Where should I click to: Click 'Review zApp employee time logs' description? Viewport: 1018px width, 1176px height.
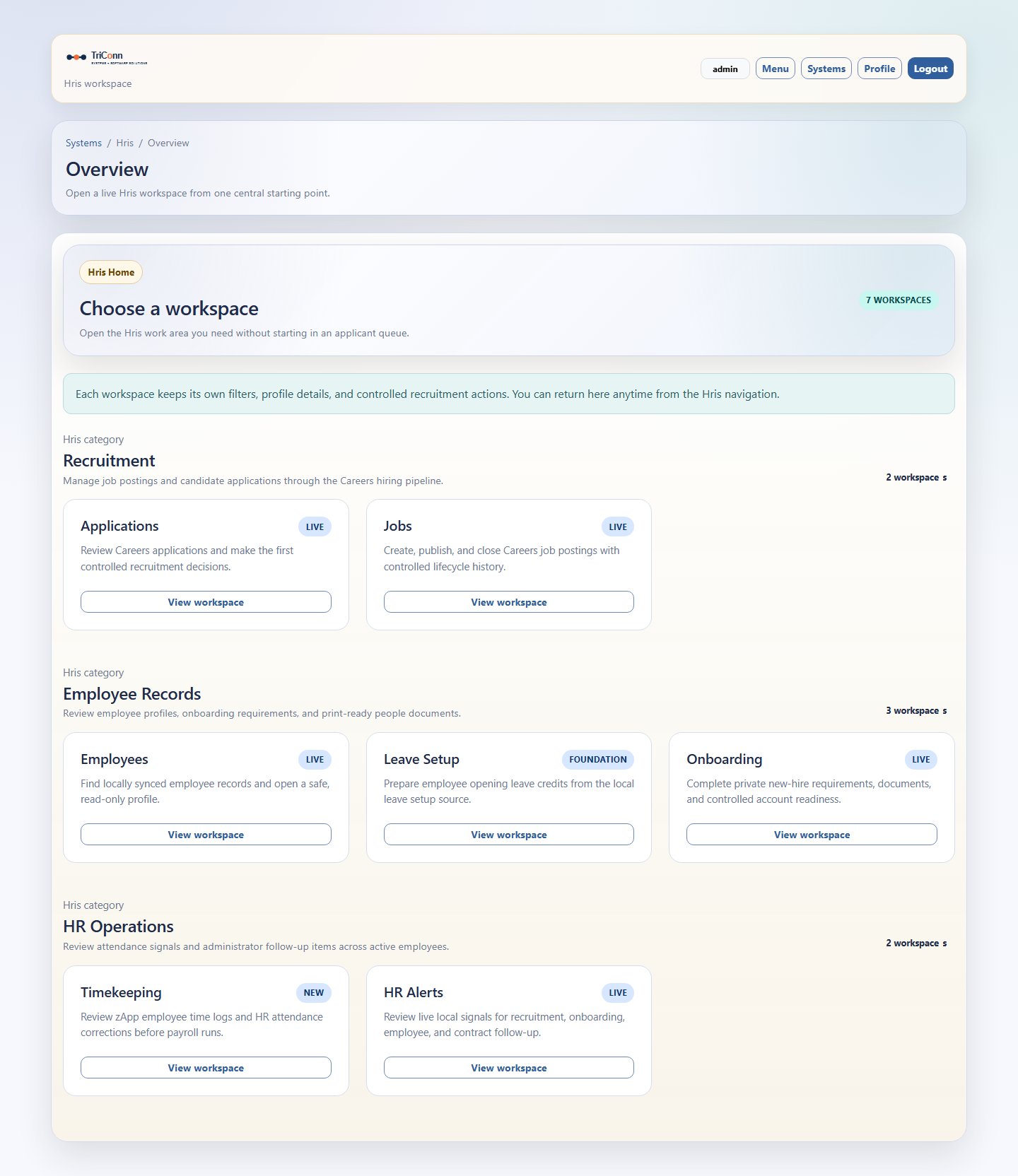[201, 1025]
